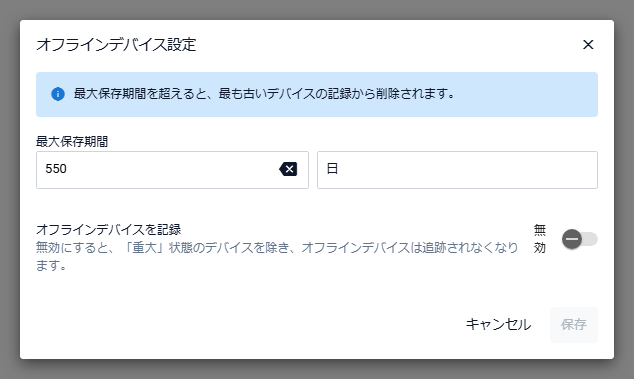This screenshot has height=379, width=634.
Task: Click the 日 text inside unit selector
Action: point(332,169)
